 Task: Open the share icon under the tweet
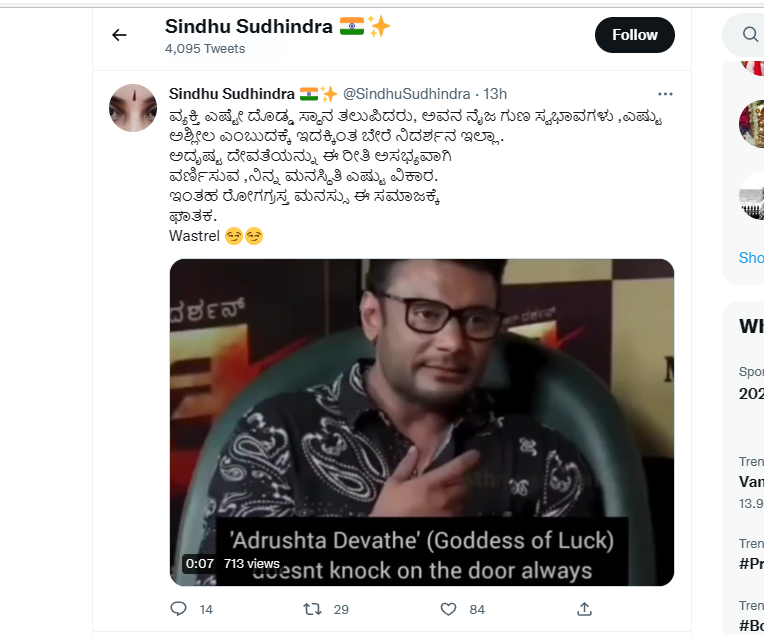[584, 609]
